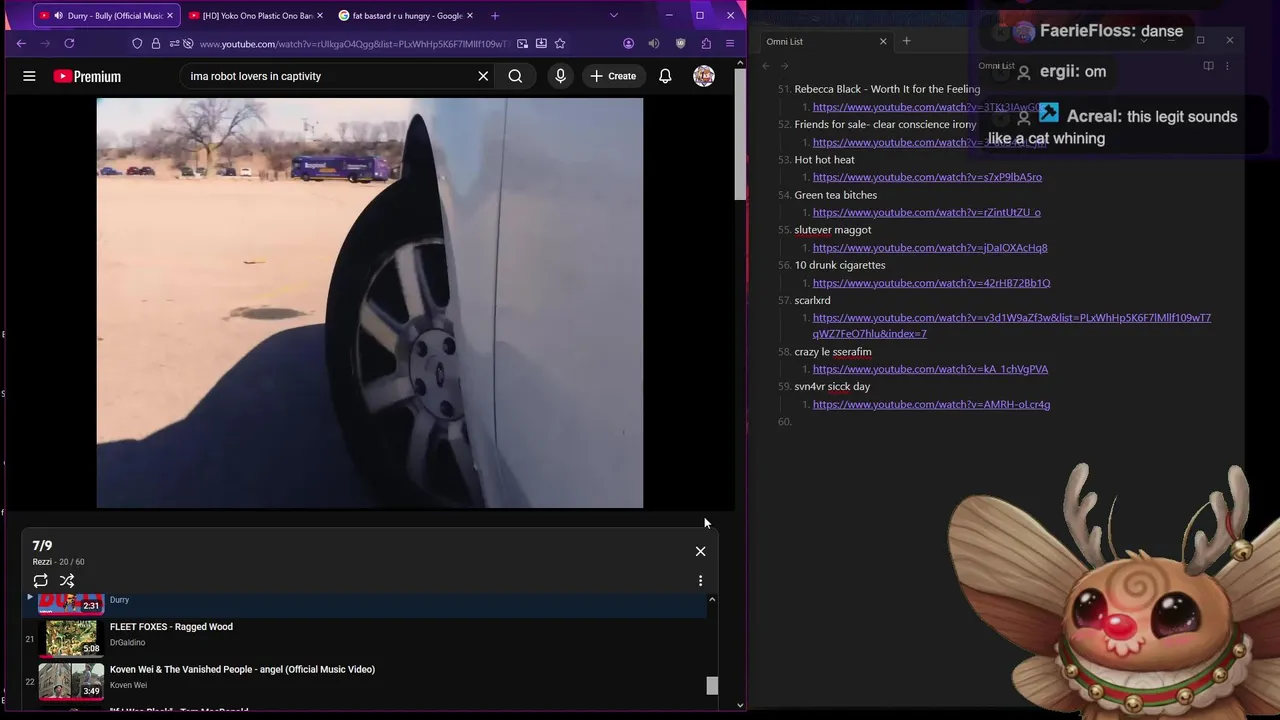Start voice search with microphone

pos(560,76)
